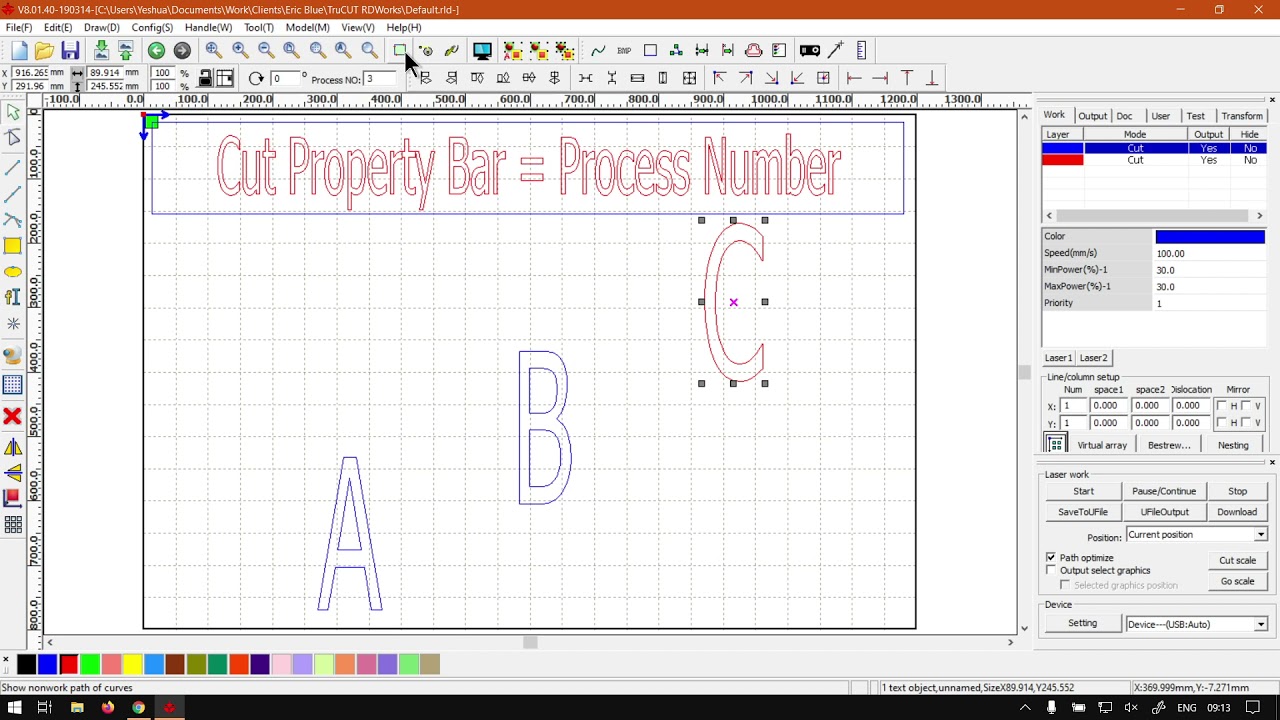Open the Draw menu
This screenshot has height=720, width=1280.
coord(101,27)
